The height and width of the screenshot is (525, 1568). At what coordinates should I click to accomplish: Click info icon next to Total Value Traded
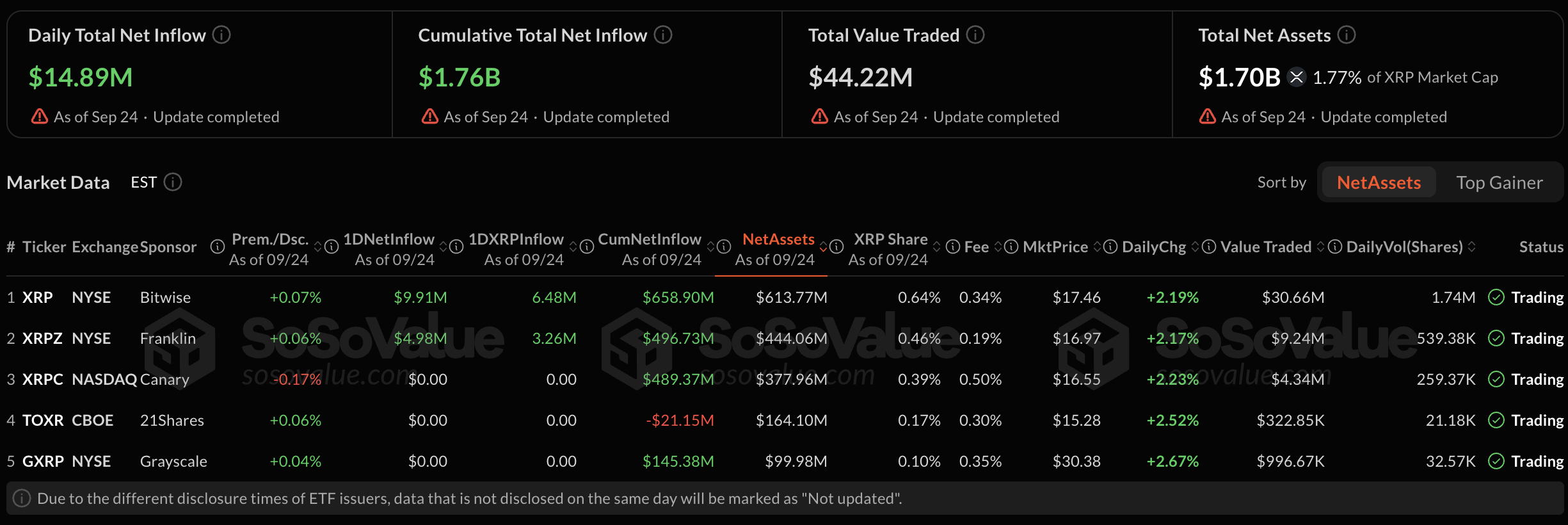[x=975, y=35]
